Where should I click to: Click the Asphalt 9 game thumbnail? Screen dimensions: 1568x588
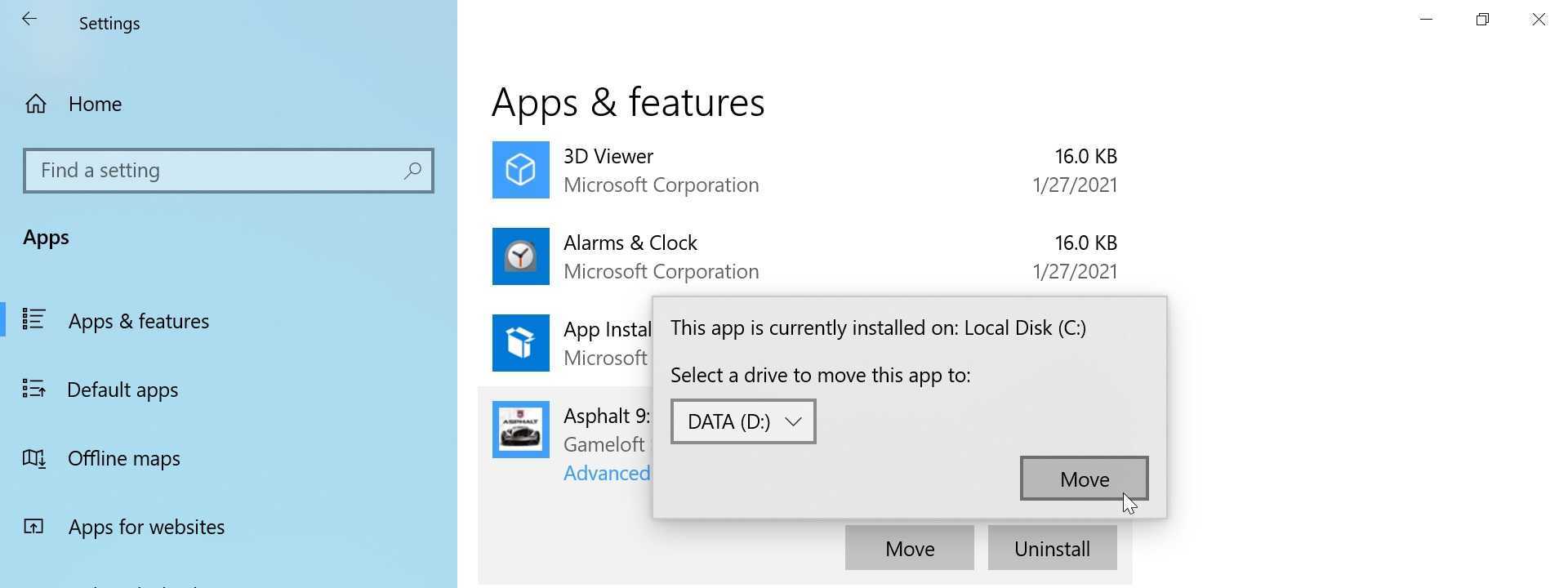pos(520,430)
